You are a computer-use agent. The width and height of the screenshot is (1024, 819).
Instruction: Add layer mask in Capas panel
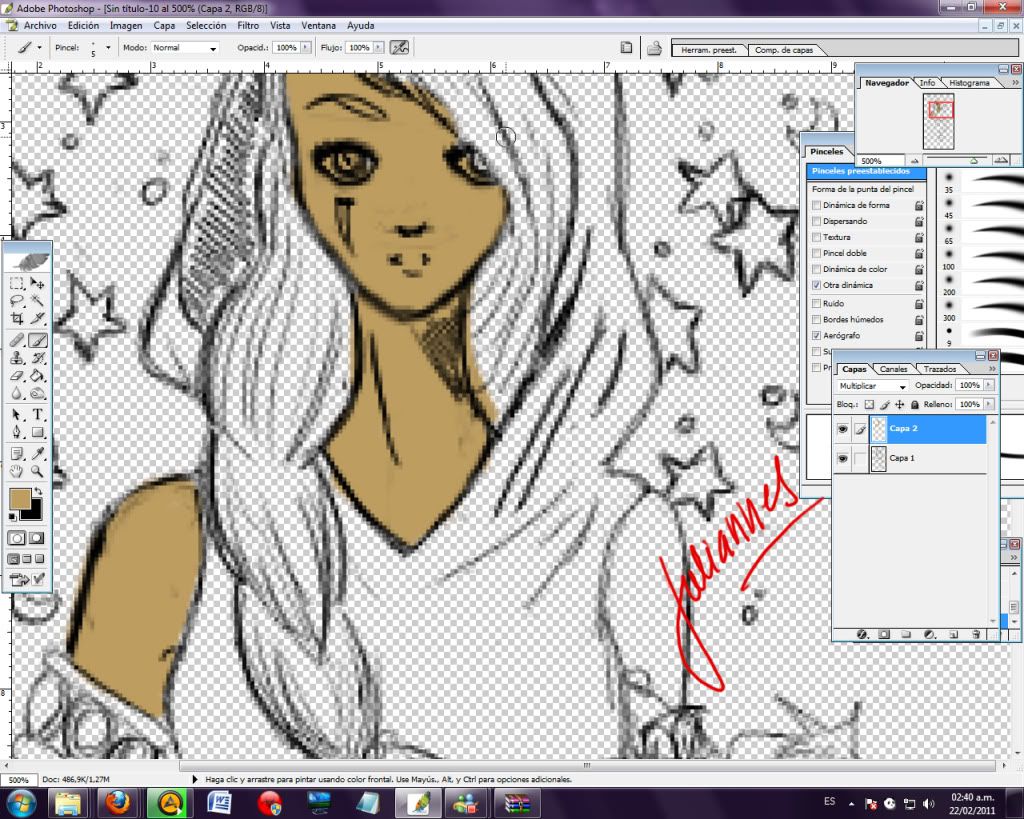(884, 634)
